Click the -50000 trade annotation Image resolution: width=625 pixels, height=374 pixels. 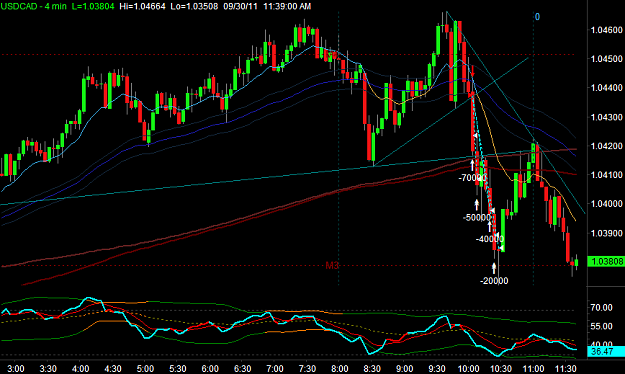click(477, 217)
